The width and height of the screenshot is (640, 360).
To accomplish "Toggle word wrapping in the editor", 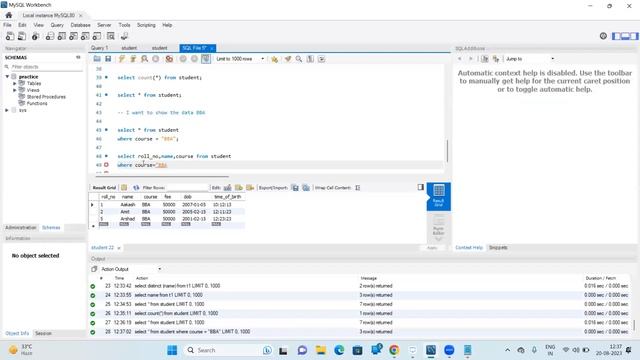I will pos(322,59).
